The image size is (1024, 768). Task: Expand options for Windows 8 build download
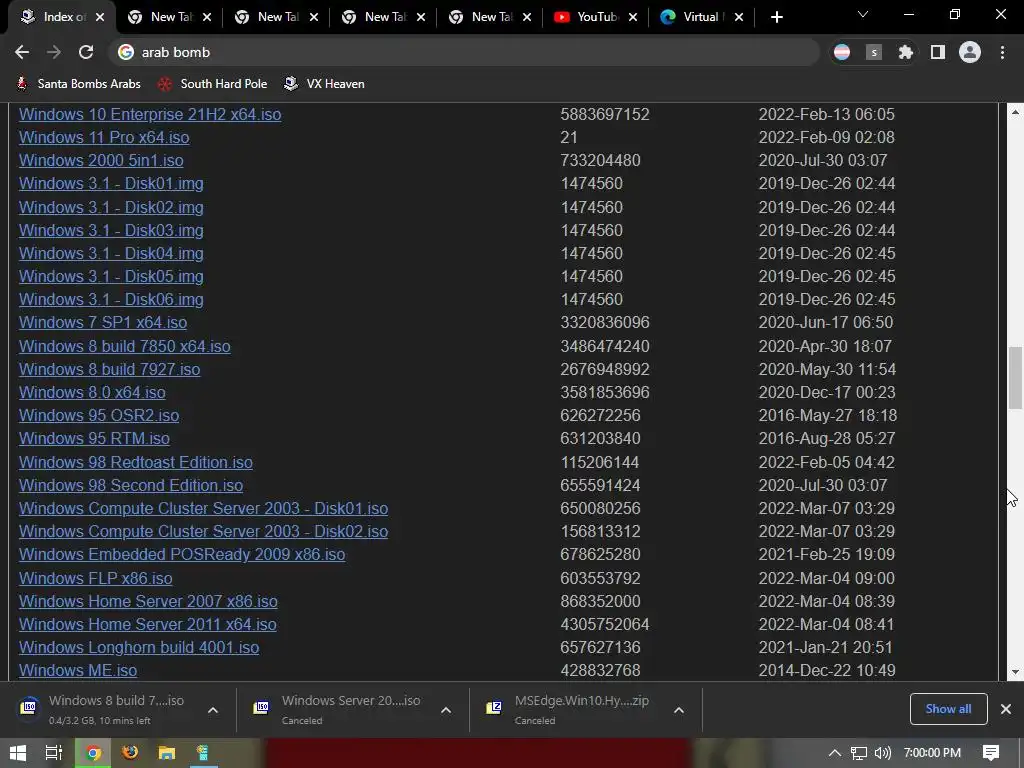pyautogui.click(x=213, y=710)
